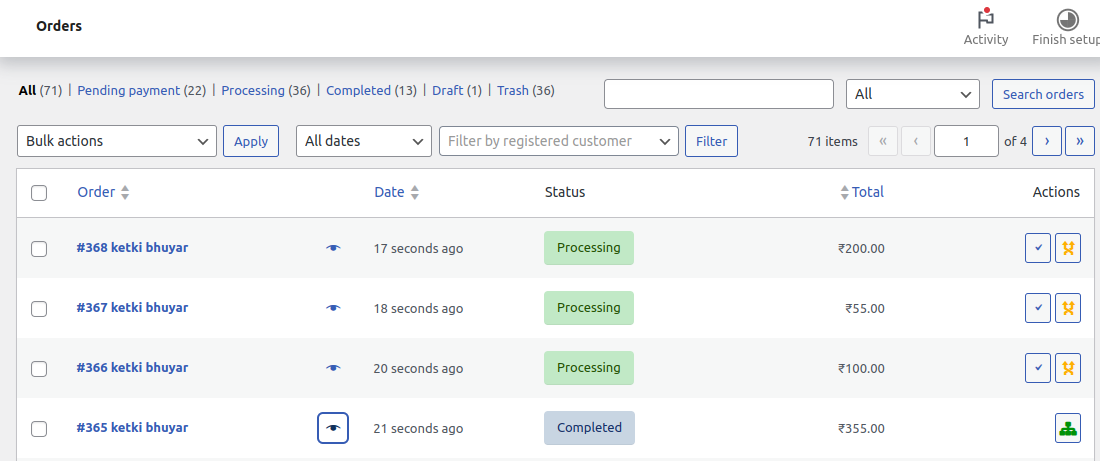Show the Completed orders tab

[358, 90]
